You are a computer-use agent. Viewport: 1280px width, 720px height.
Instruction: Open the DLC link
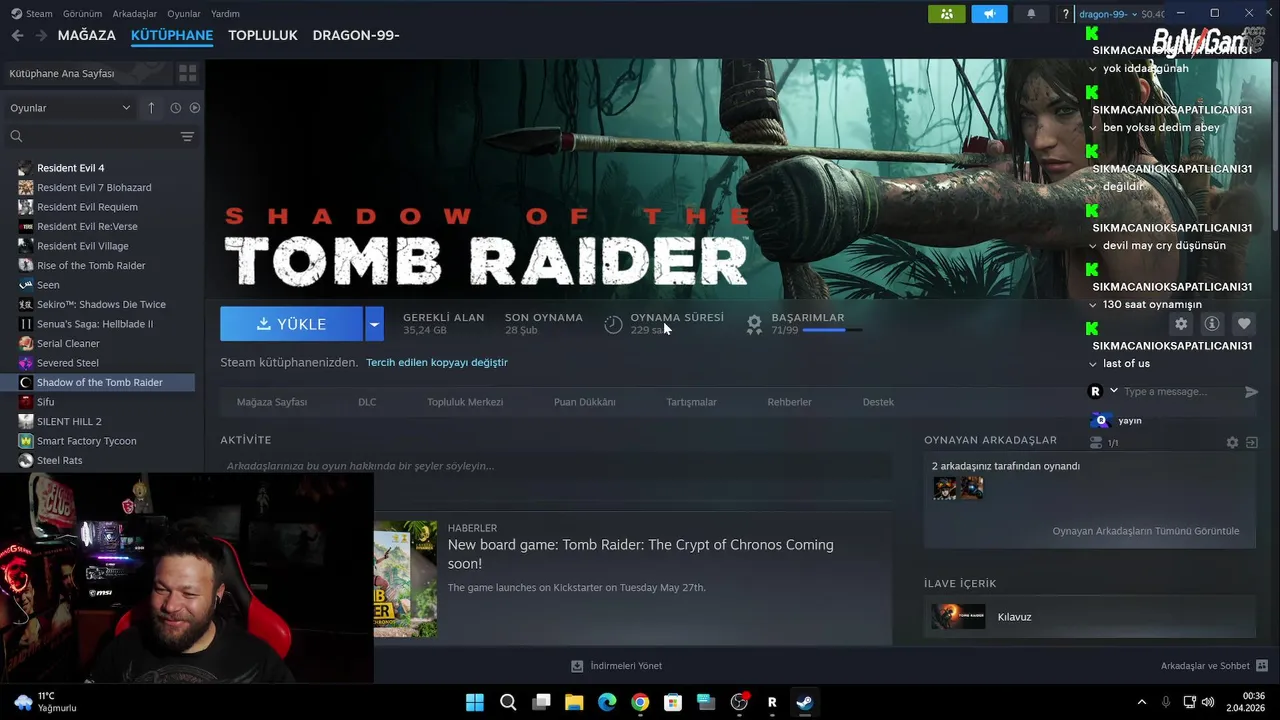click(x=367, y=402)
